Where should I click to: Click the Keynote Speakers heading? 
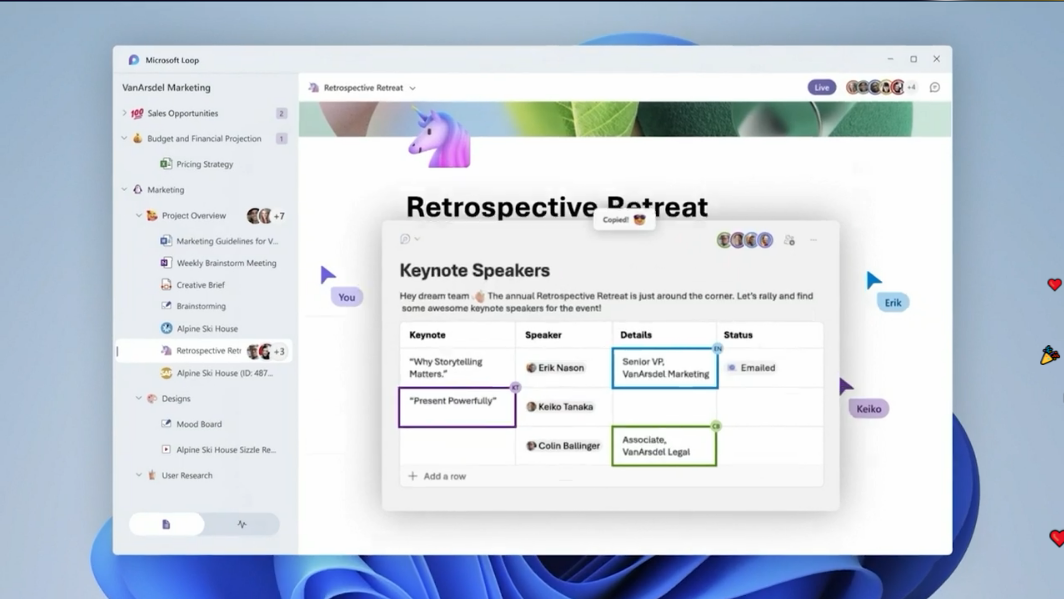(x=474, y=271)
